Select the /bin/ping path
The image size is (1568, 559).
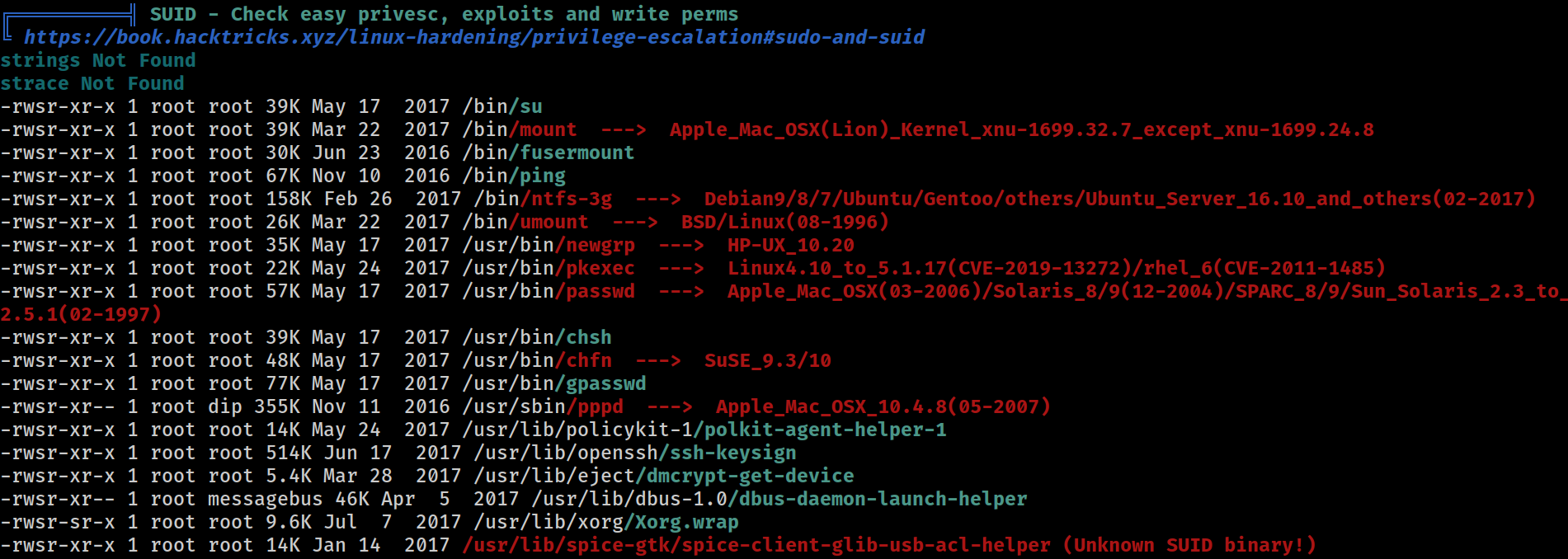coord(514,176)
